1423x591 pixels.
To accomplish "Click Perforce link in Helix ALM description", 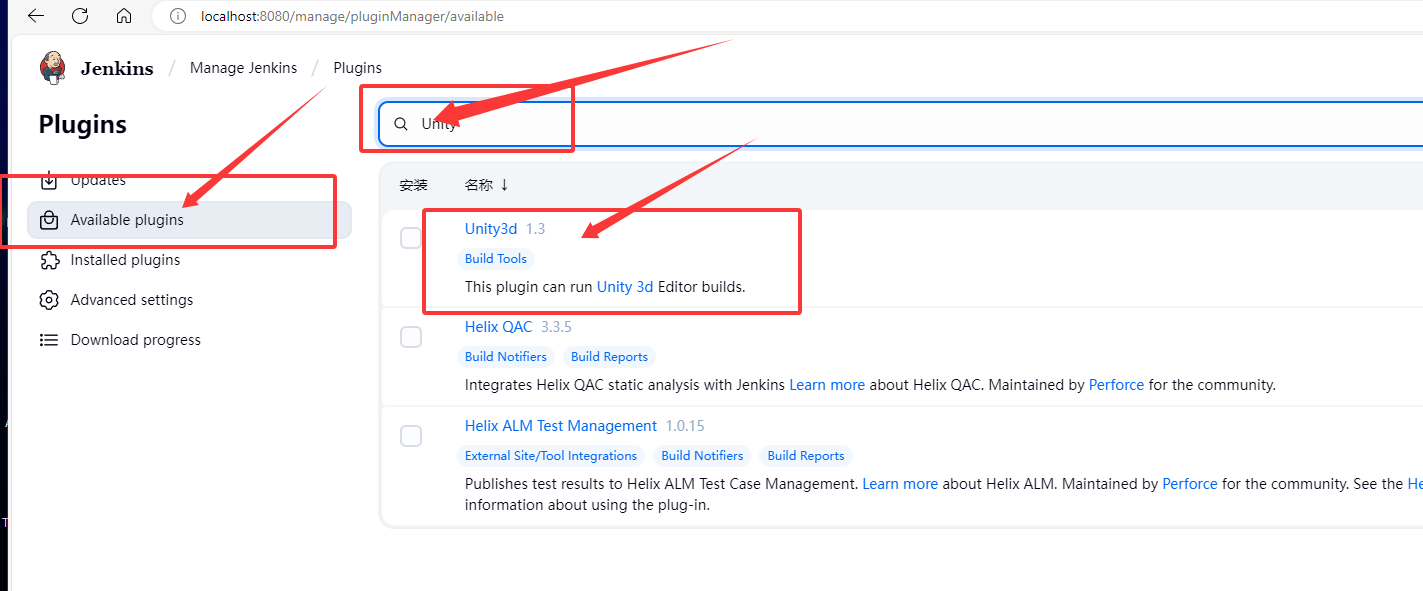I will 1190,484.
